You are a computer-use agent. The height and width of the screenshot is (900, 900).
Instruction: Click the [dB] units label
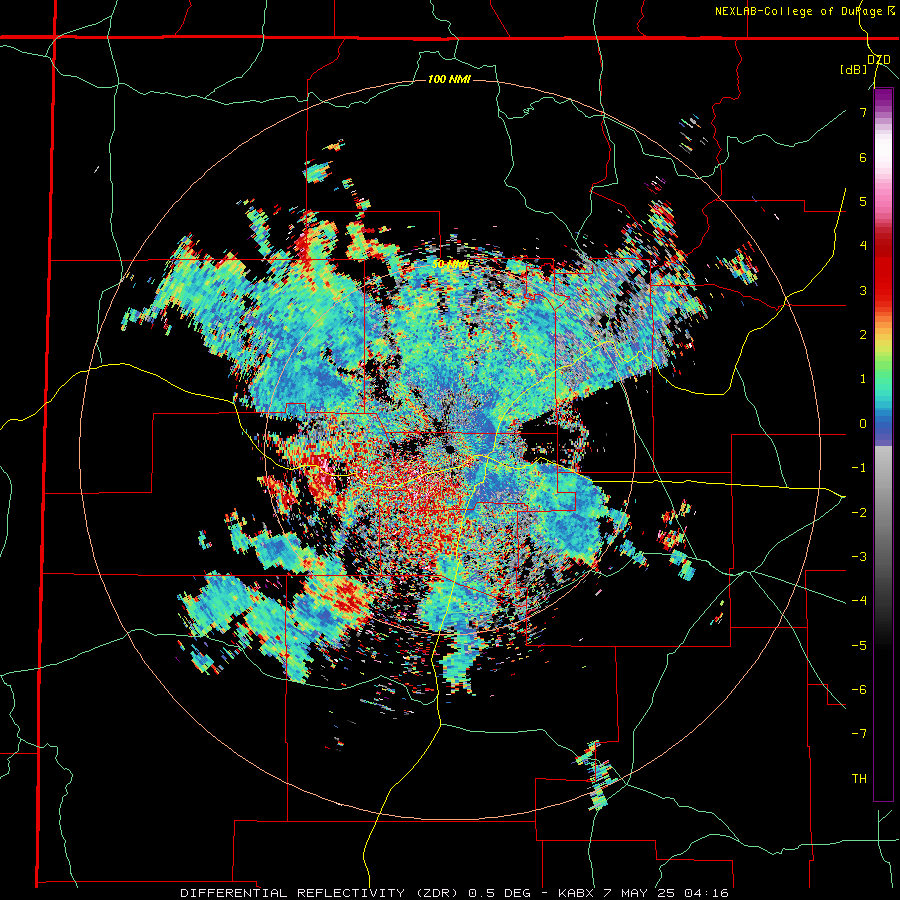(854, 69)
